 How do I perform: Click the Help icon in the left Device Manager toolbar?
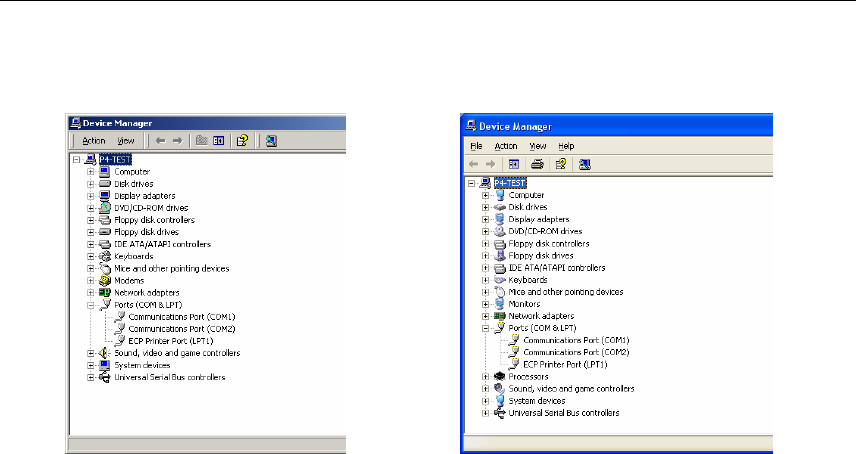tap(242, 141)
